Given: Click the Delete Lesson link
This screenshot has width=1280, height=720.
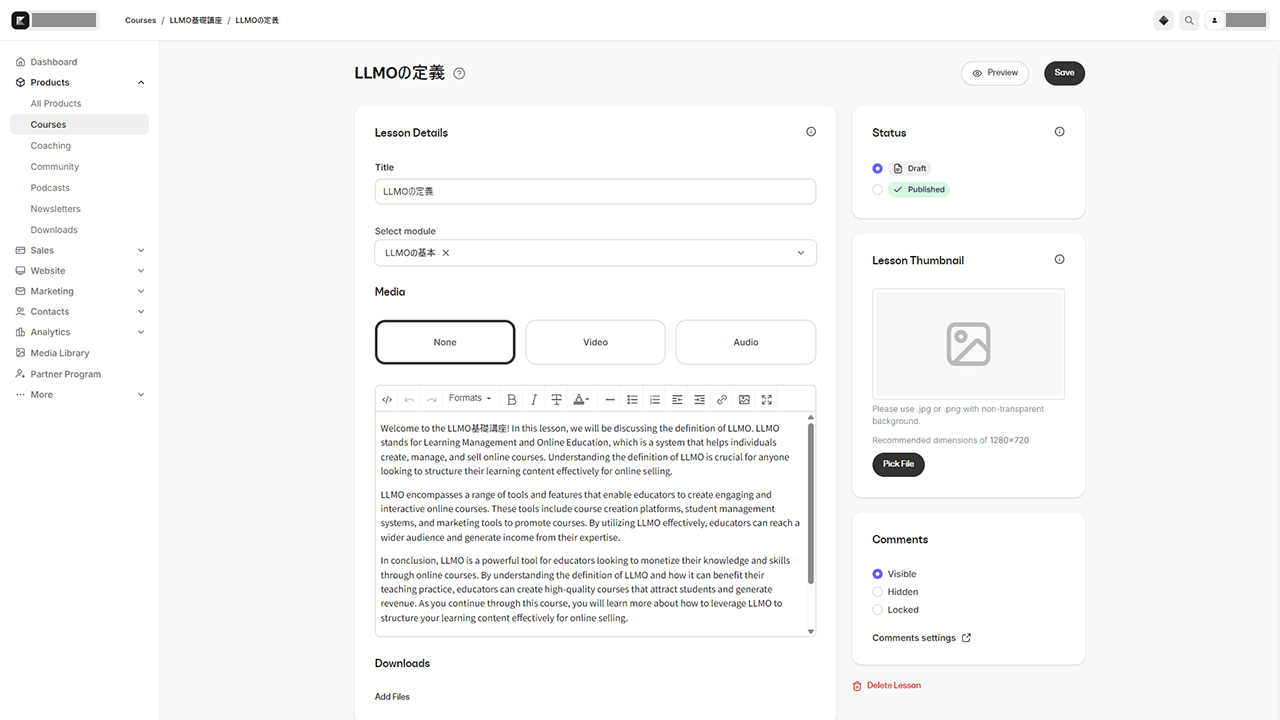Looking at the screenshot, I should (x=893, y=686).
